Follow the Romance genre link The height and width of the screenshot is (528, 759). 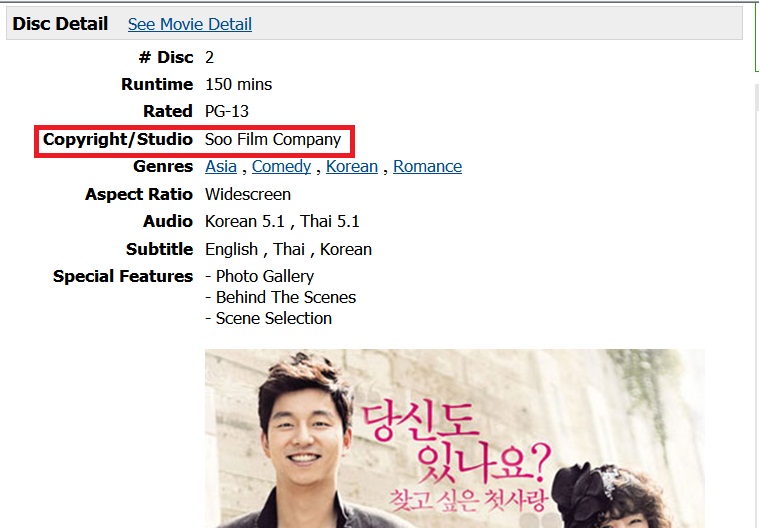427,166
